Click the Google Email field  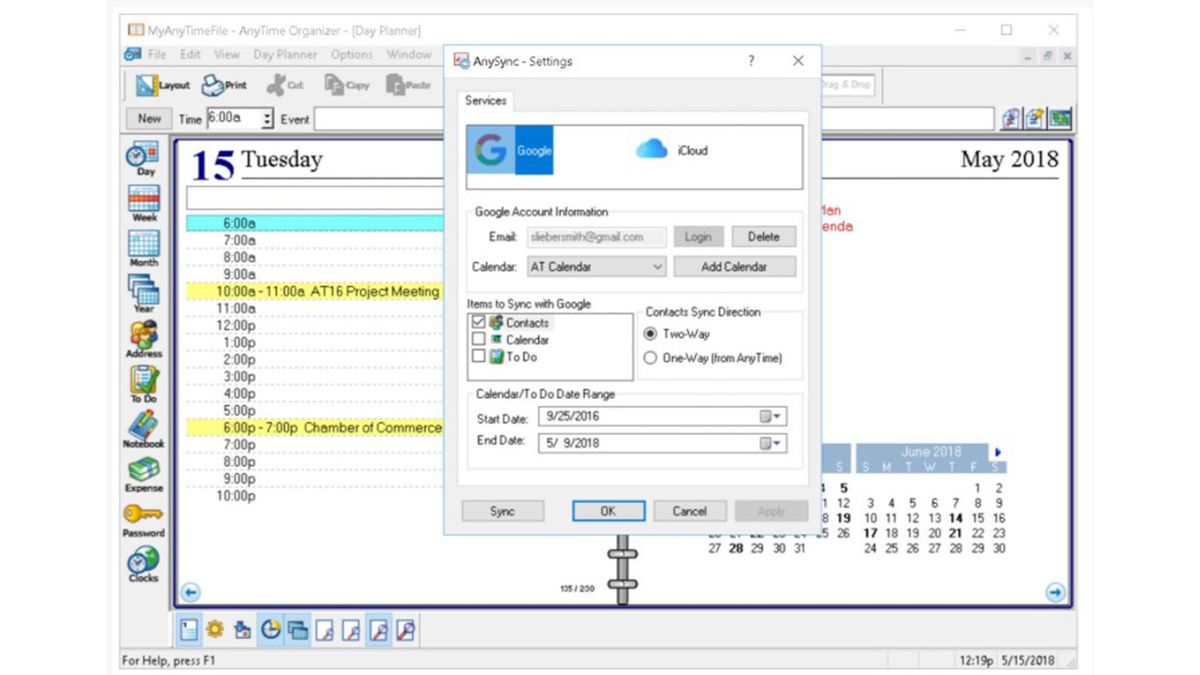pyautogui.click(x=596, y=237)
